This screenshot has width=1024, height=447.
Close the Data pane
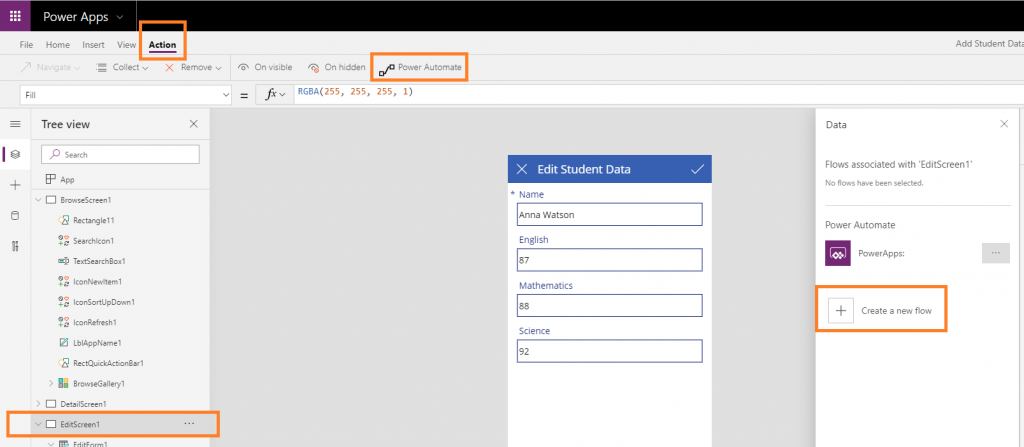(1004, 124)
